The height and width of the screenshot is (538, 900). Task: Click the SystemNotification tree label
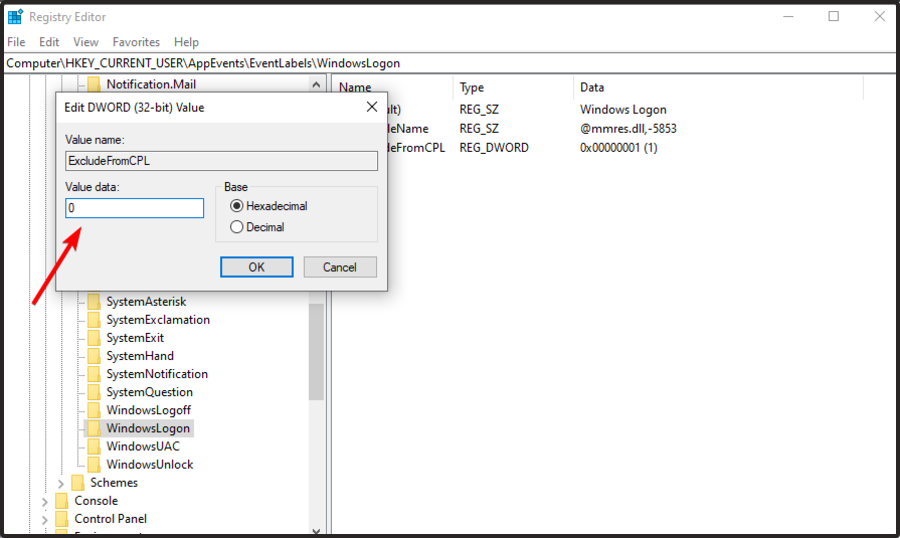tap(157, 374)
